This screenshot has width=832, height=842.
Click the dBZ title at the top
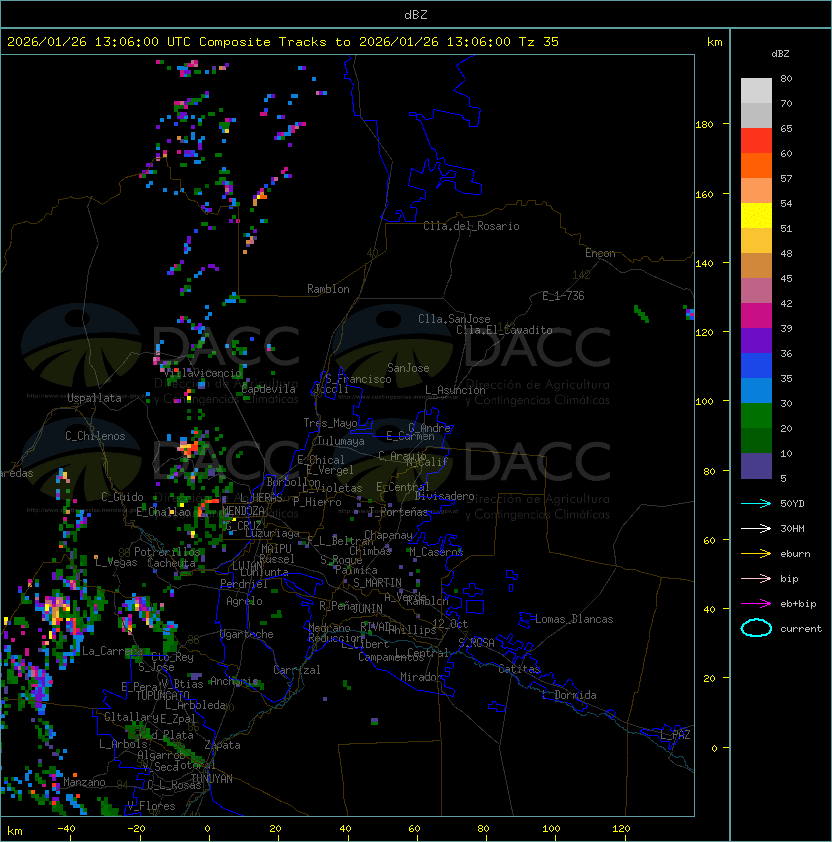pyautogui.click(x=416, y=14)
